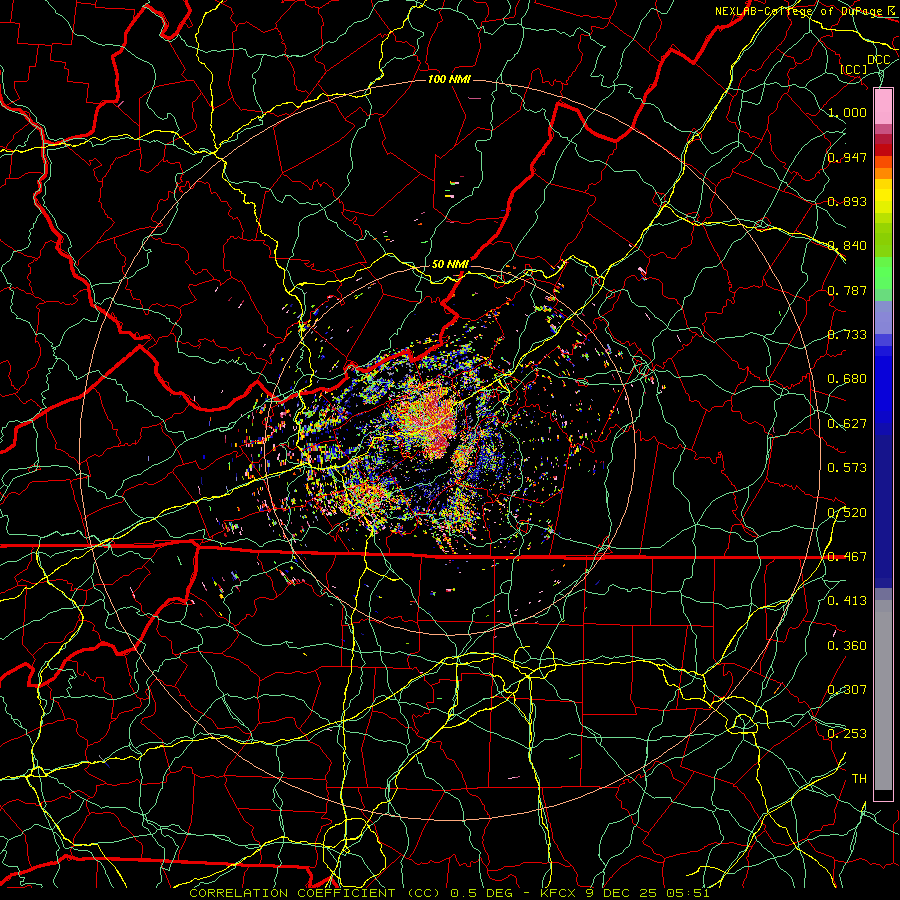Image resolution: width=900 pixels, height=900 pixels.
Task: Pick the pink segment of the color bar
Action: tap(883, 107)
